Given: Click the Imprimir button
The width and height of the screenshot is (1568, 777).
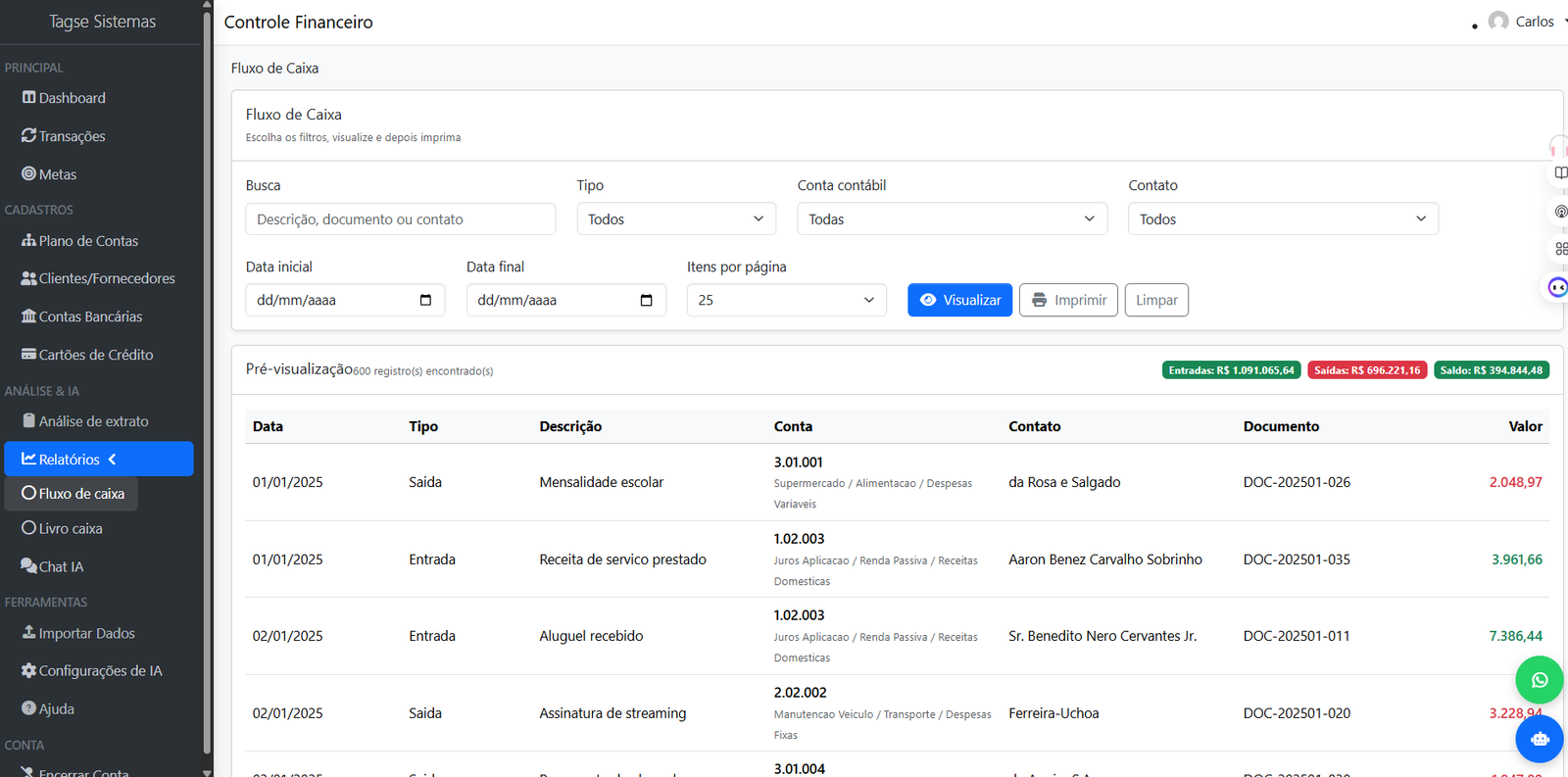Looking at the screenshot, I should pos(1068,300).
